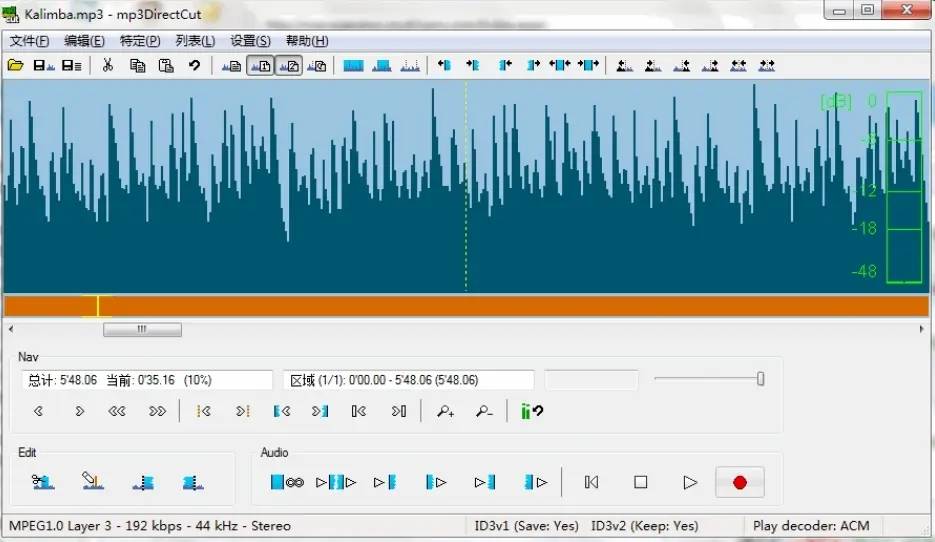Rewind to start with the skip-back button
The image size is (935, 542).
coord(592,482)
